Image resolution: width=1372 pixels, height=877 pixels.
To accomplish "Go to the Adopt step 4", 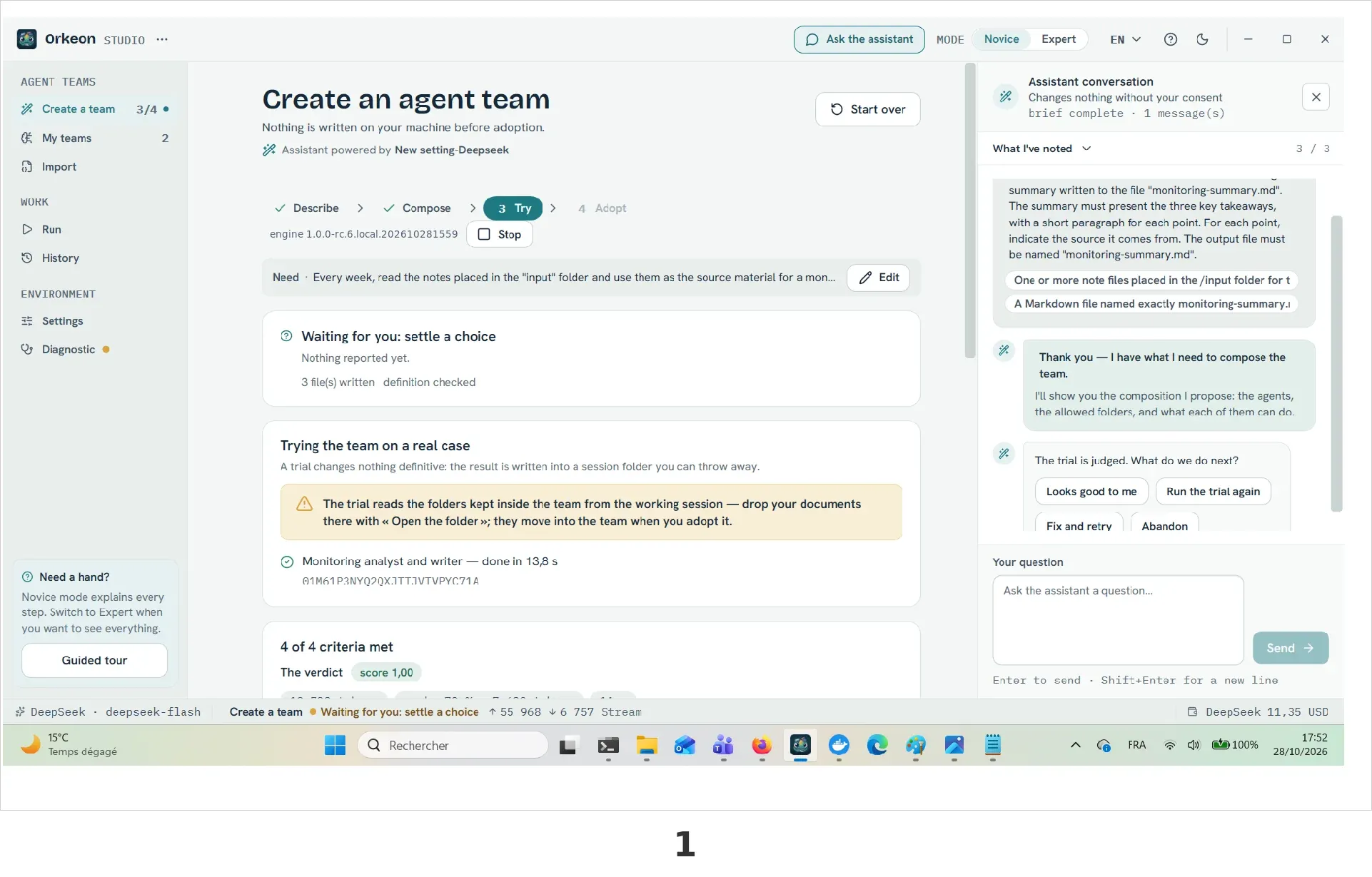I will (x=602, y=208).
